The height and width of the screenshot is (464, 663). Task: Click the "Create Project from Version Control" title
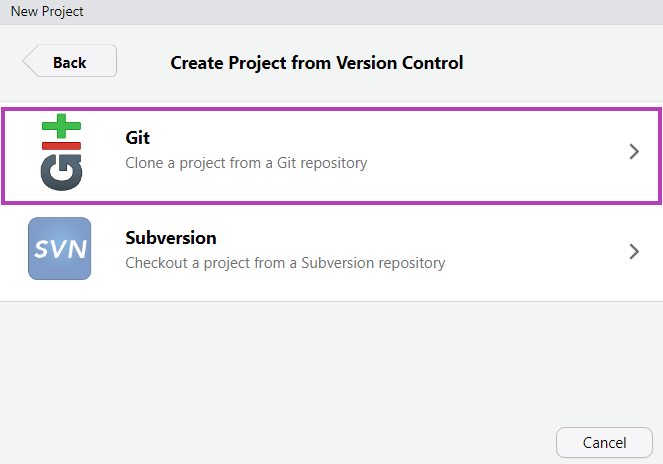click(x=317, y=63)
